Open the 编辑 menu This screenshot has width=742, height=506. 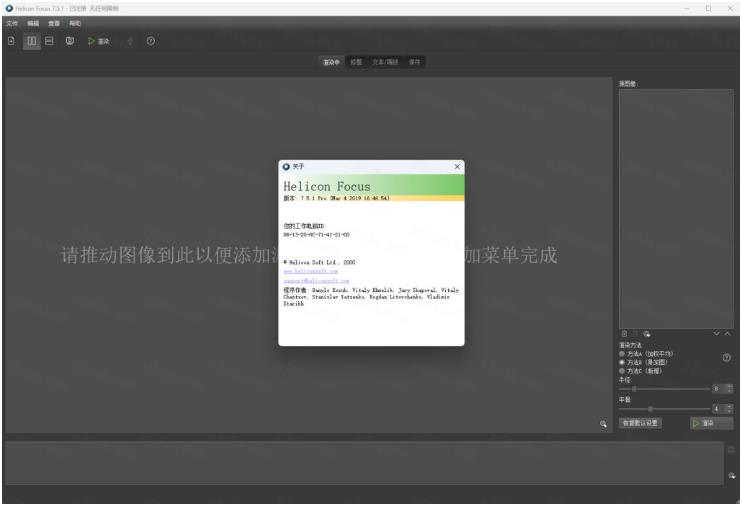tap(33, 23)
